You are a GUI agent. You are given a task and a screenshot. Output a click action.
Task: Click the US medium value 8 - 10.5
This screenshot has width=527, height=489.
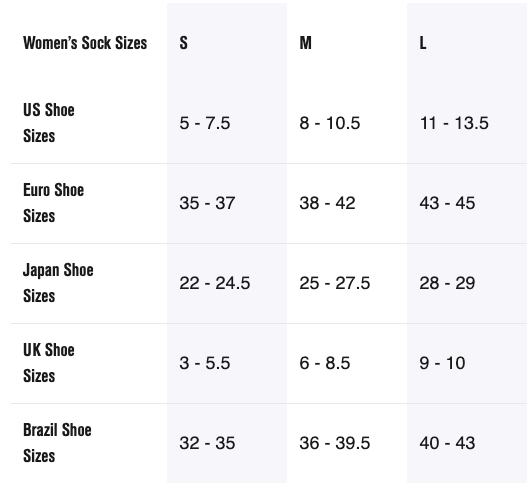(x=330, y=123)
